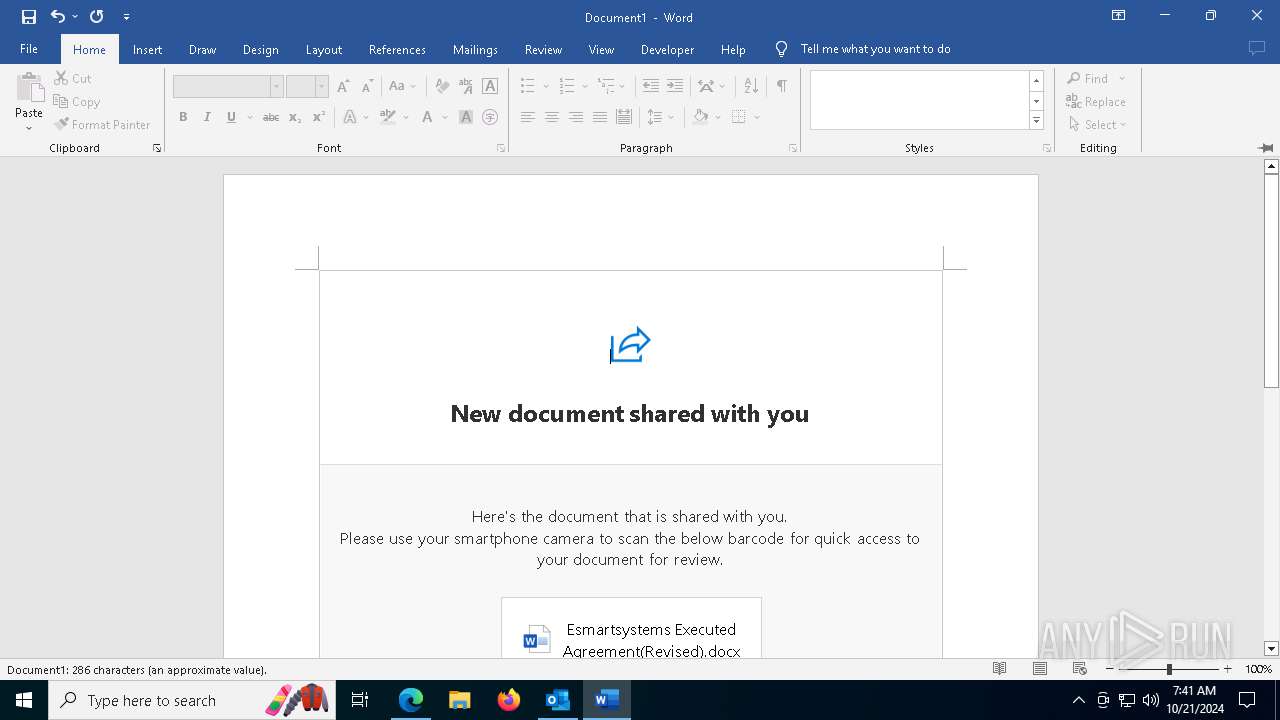1280x720 pixels.
Task: Click the Borders icon
Action: point(739,117)
